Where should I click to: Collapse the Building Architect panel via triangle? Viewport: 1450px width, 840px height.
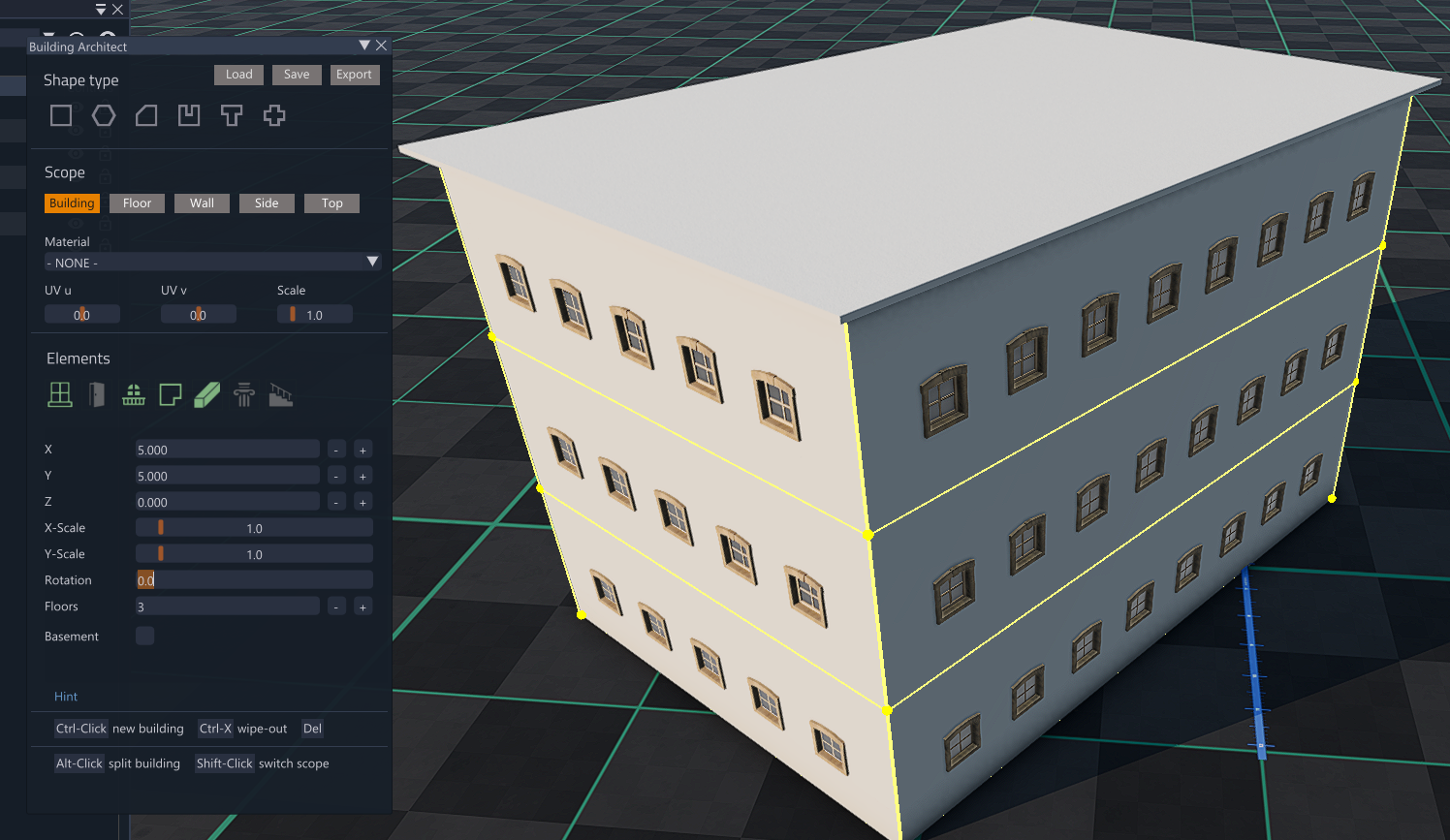tap(364, 46)
